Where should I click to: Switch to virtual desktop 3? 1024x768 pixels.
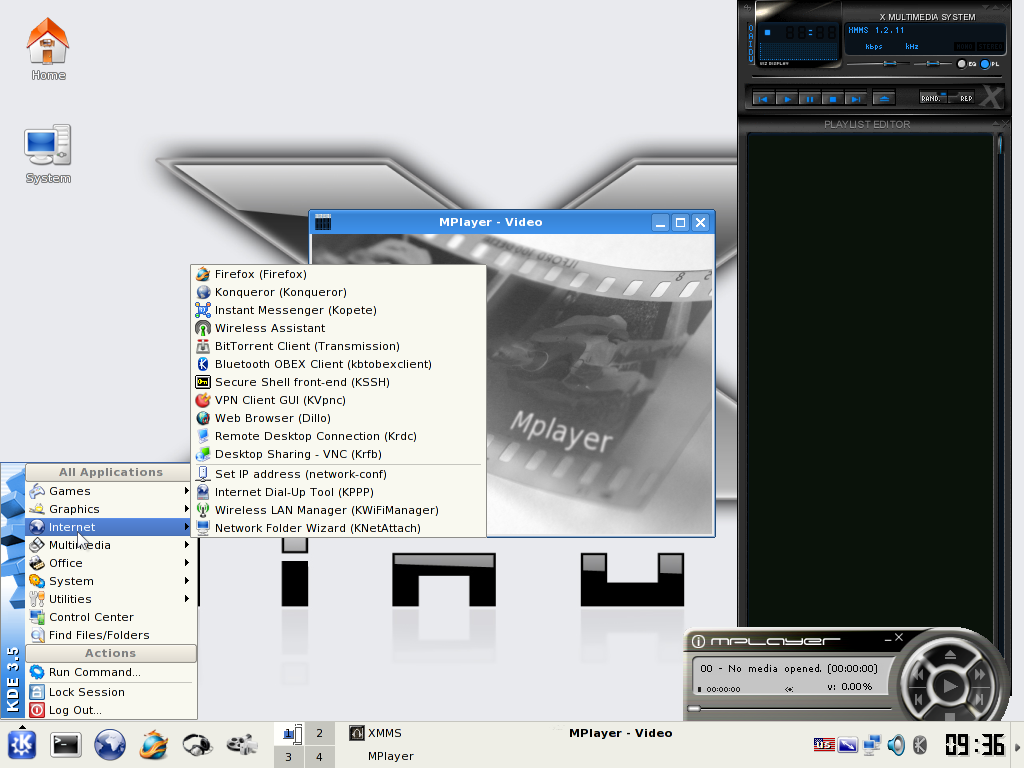(289, 757)
